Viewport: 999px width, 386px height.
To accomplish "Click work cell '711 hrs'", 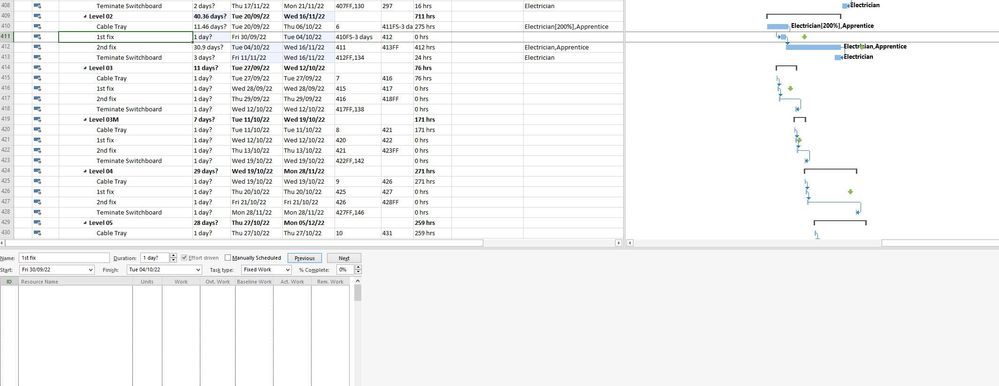I will [x=432, y=16].
